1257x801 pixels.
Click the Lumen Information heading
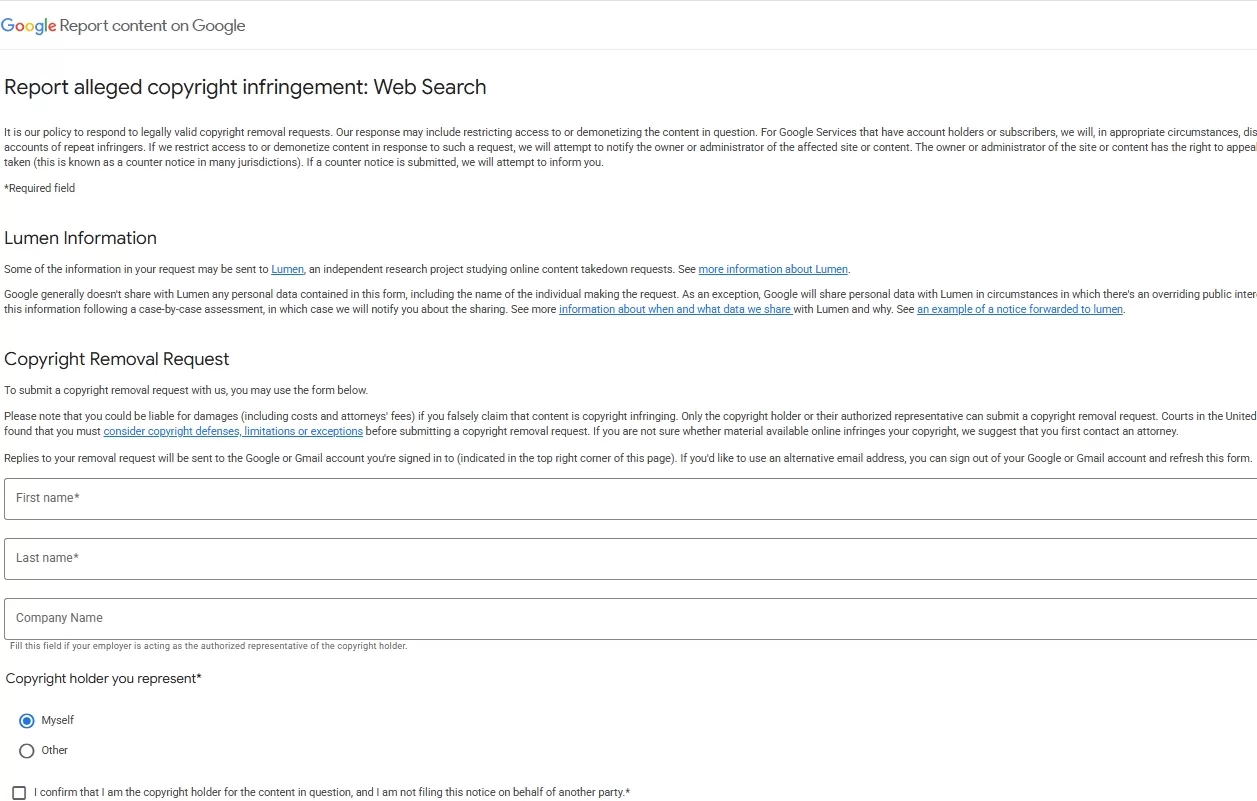click(x=80, y=238)
